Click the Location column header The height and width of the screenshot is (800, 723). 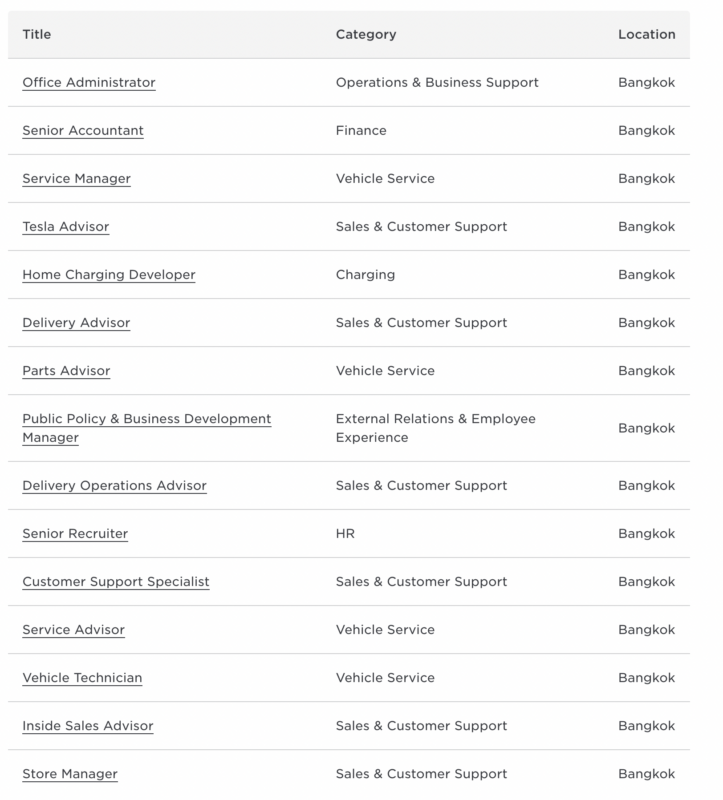pyautogui.click(x=646, y=35)
